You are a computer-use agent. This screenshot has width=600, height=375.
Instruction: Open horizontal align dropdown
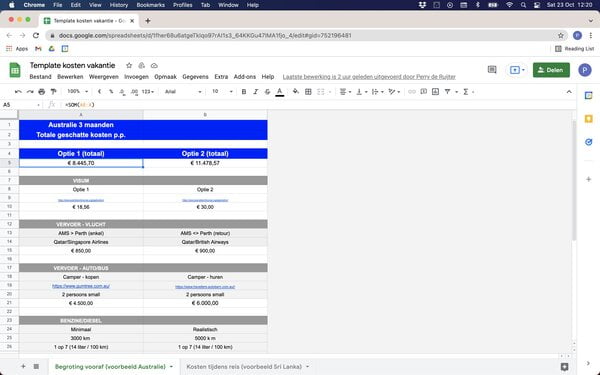click(345, 92)
